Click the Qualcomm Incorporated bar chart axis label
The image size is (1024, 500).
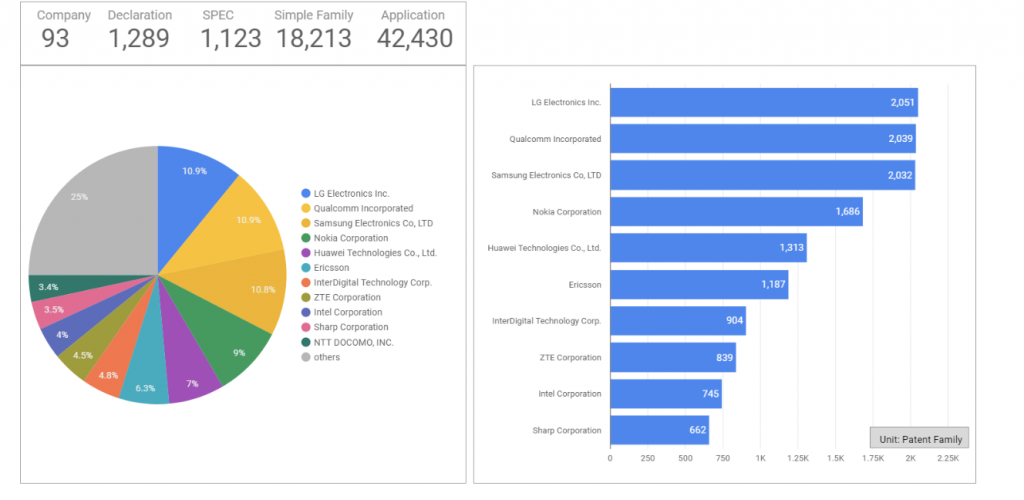coord(555,139)
